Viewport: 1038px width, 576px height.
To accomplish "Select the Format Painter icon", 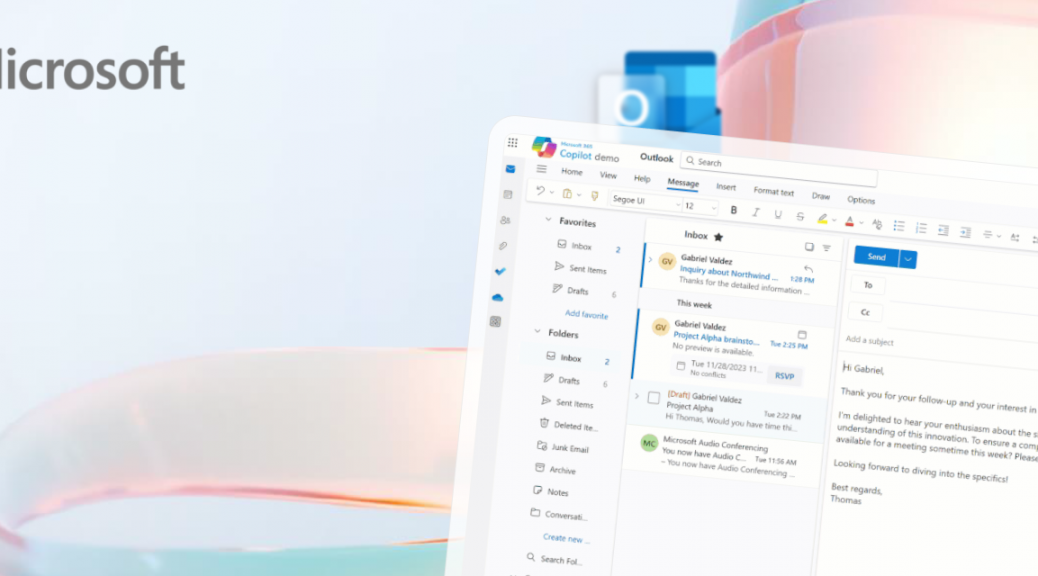I will point(594,195).
